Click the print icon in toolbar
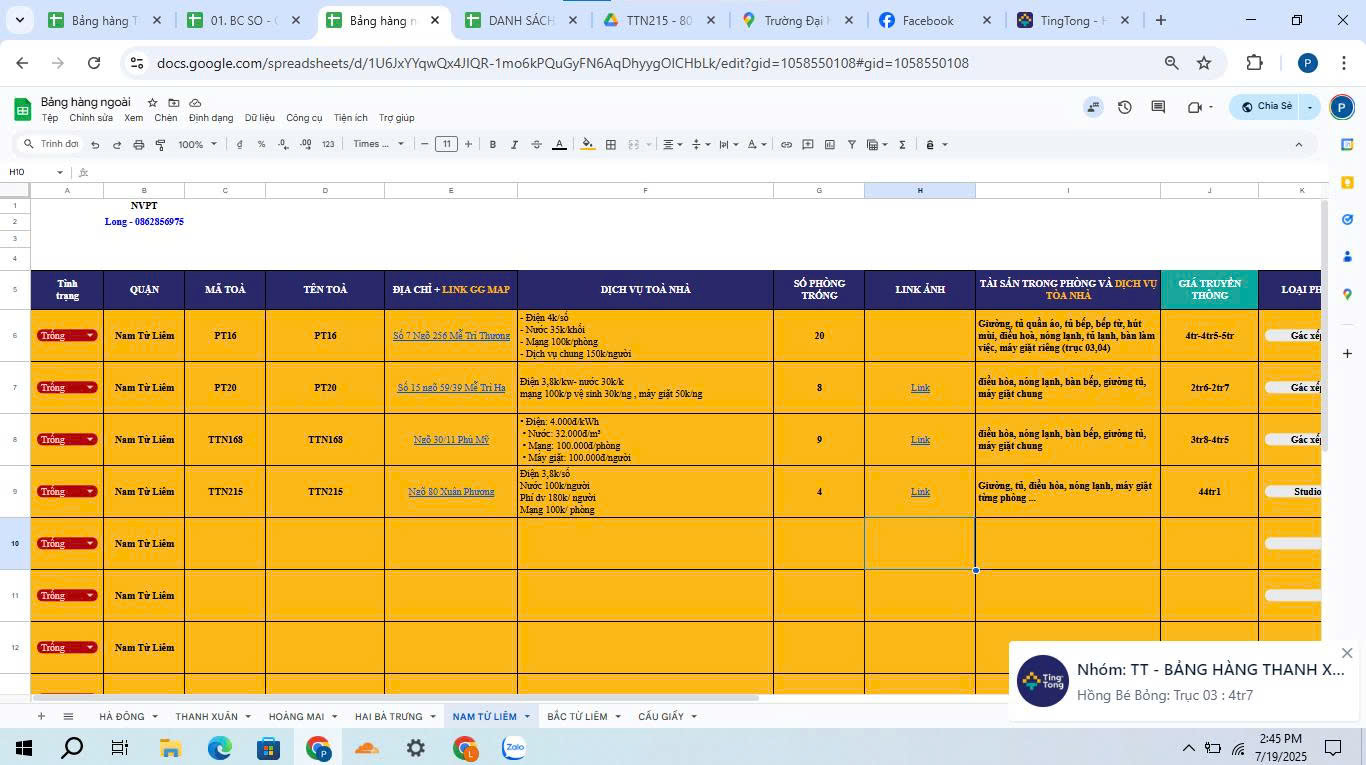This screenshot has height=765, width=1366. click(138, 145)
